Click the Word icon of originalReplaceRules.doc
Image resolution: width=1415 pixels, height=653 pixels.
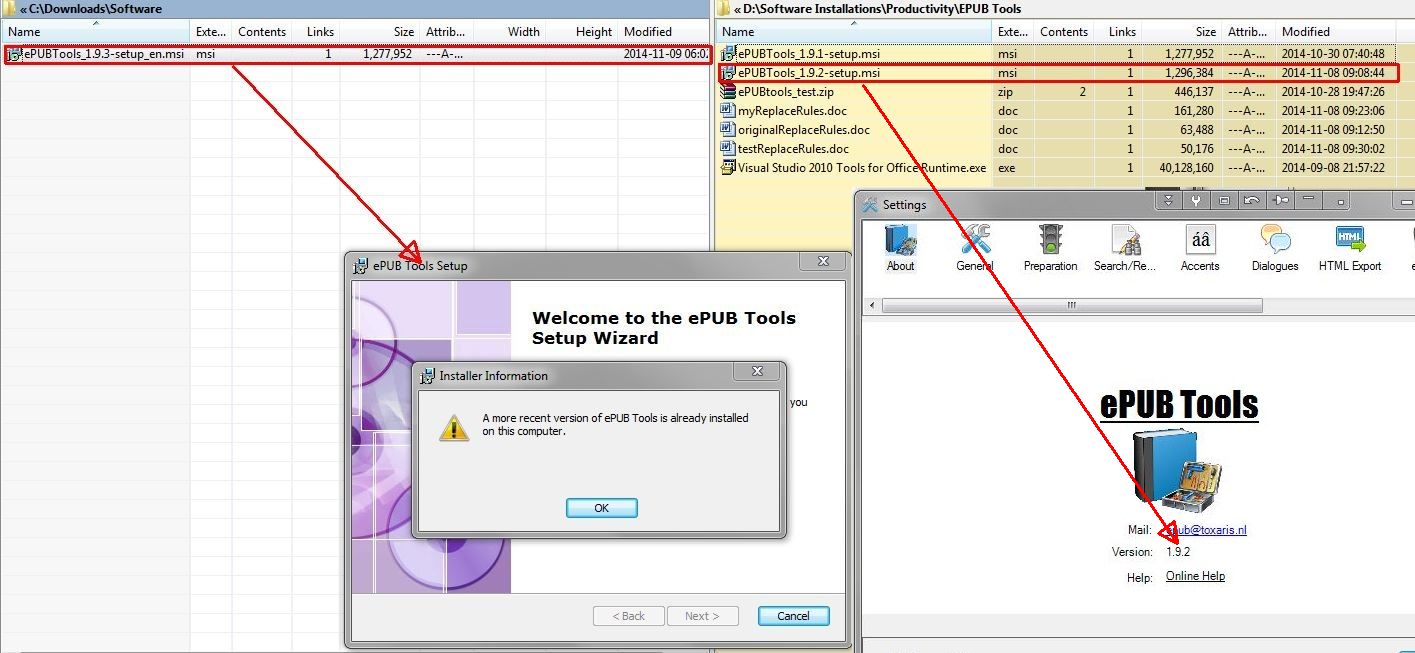[x=728, y=130]
